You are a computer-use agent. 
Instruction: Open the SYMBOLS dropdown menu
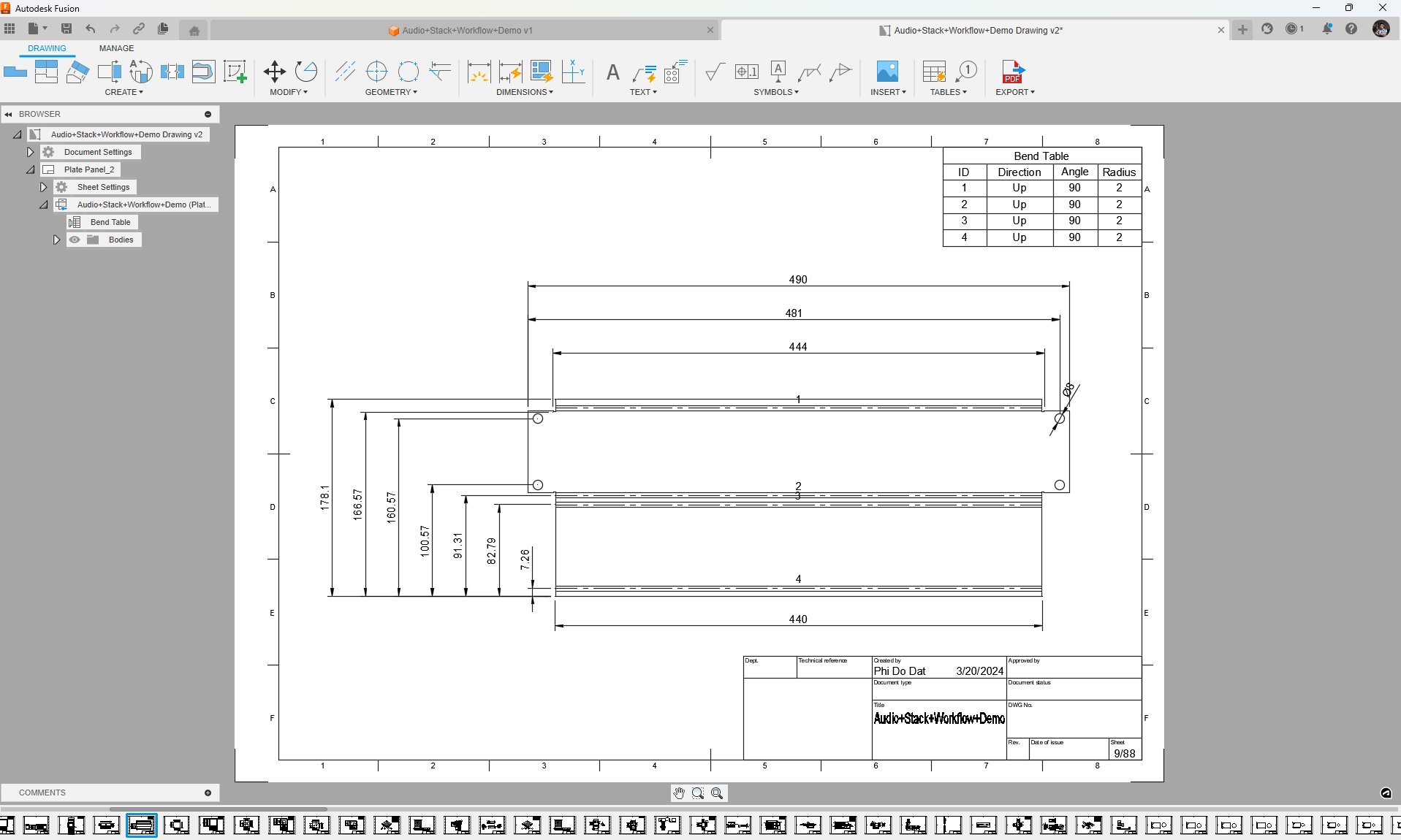(x=775, y=92)
